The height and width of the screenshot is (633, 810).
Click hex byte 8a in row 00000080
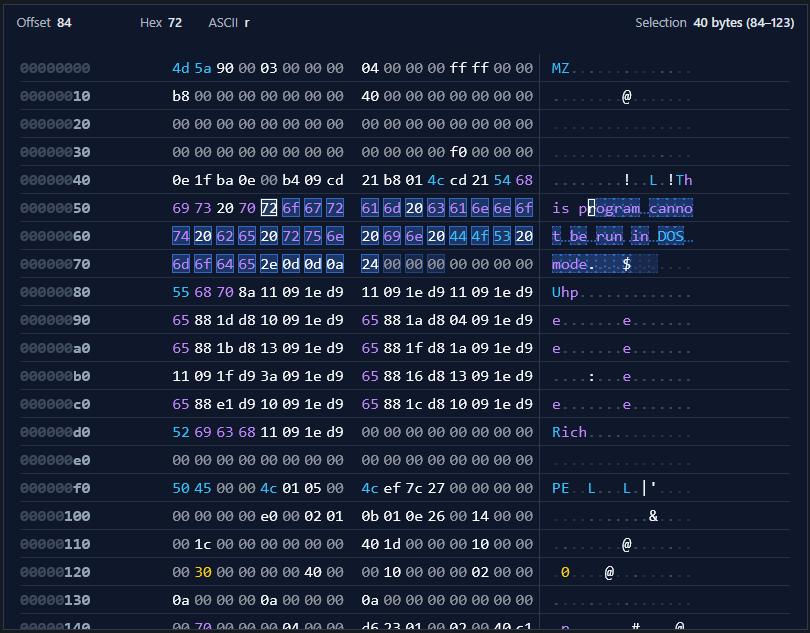(x=247, y=292)
